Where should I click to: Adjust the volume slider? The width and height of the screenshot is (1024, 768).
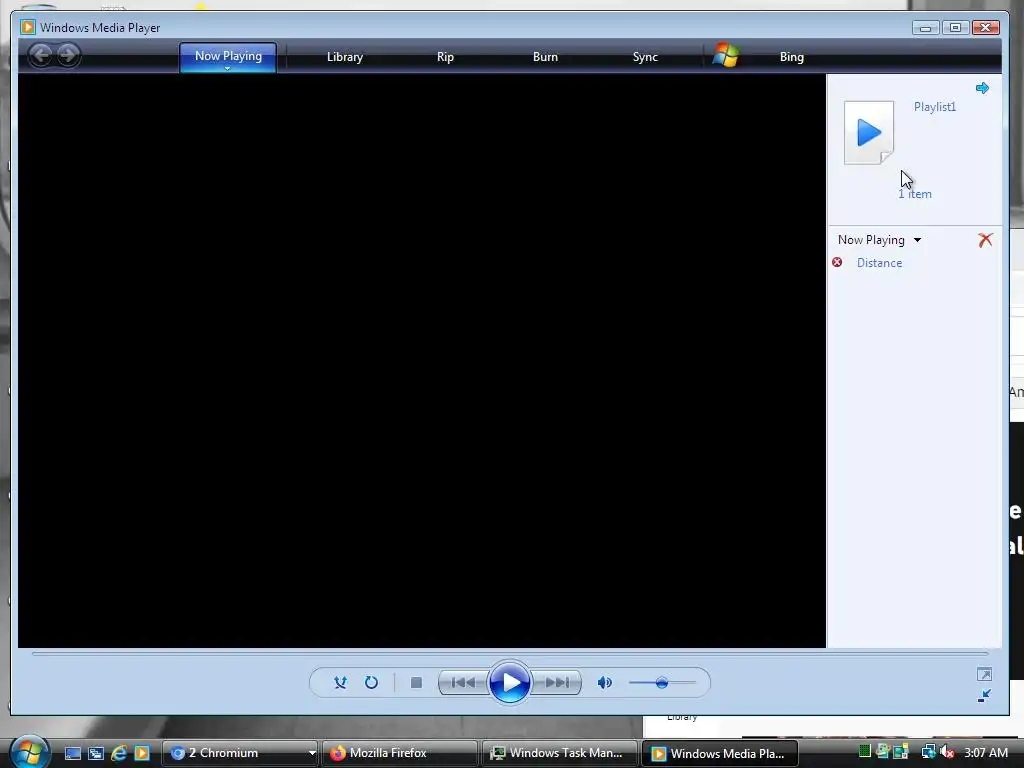point(662,682)
